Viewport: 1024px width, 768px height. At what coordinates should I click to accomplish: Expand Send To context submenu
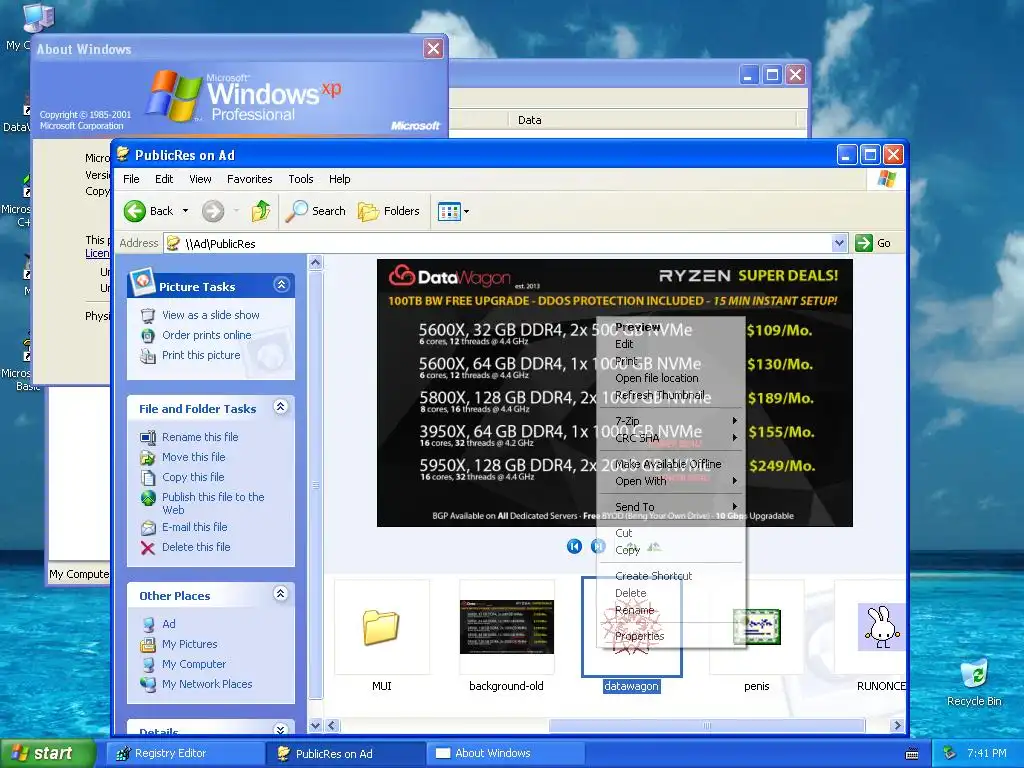tap(671, 507)
